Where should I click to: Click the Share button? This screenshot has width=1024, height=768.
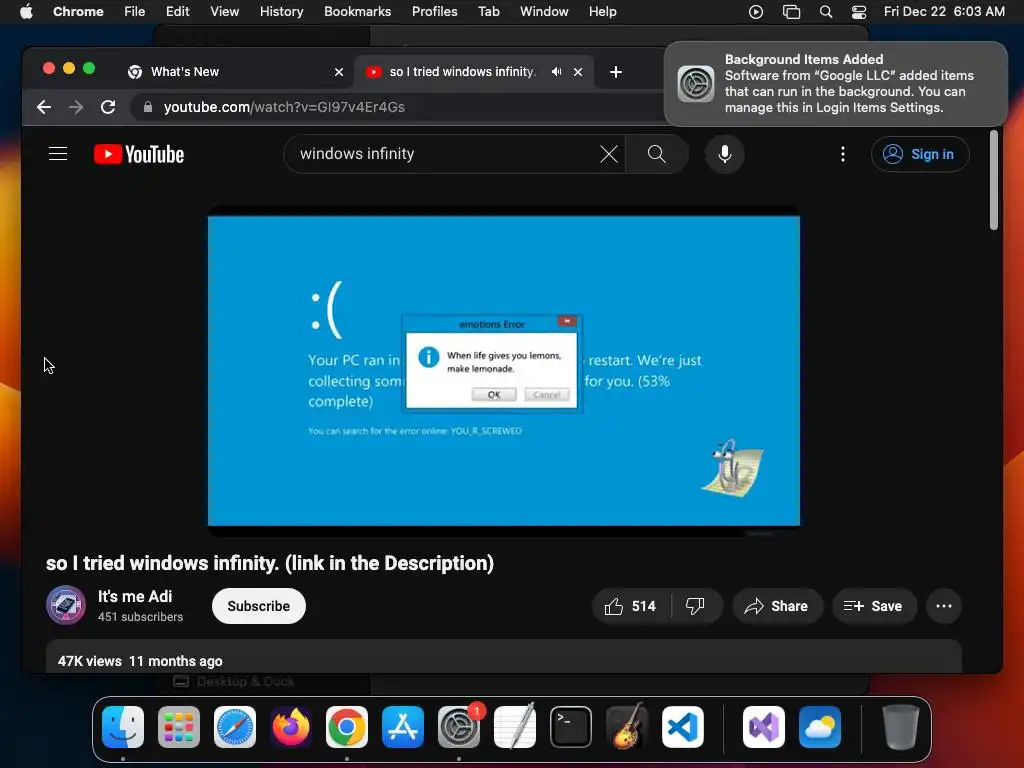coord(777,606)
